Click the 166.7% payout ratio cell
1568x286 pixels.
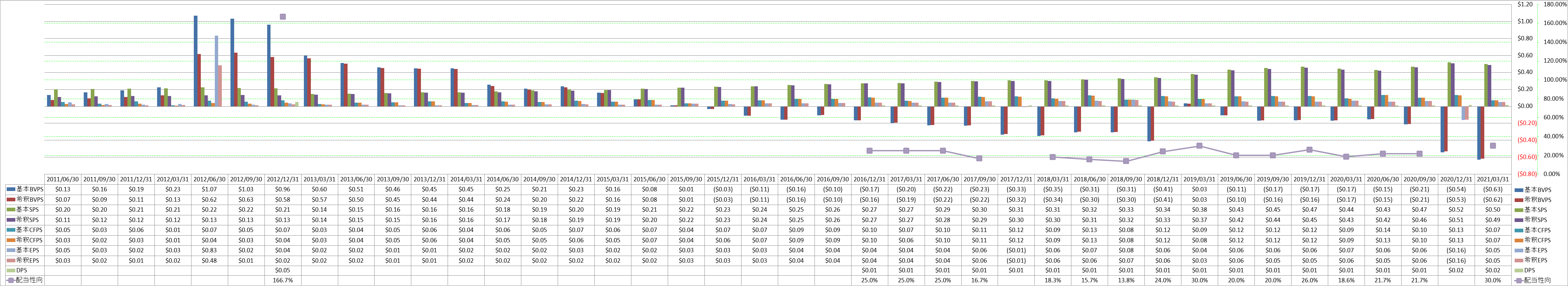283,281
